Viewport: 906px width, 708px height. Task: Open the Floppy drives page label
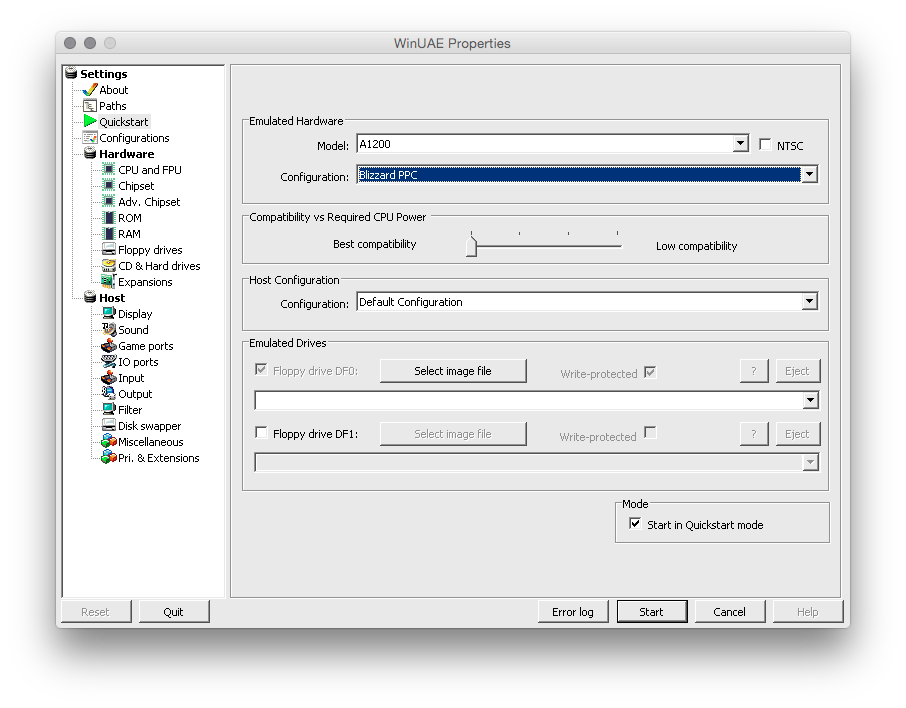(150, 250)
